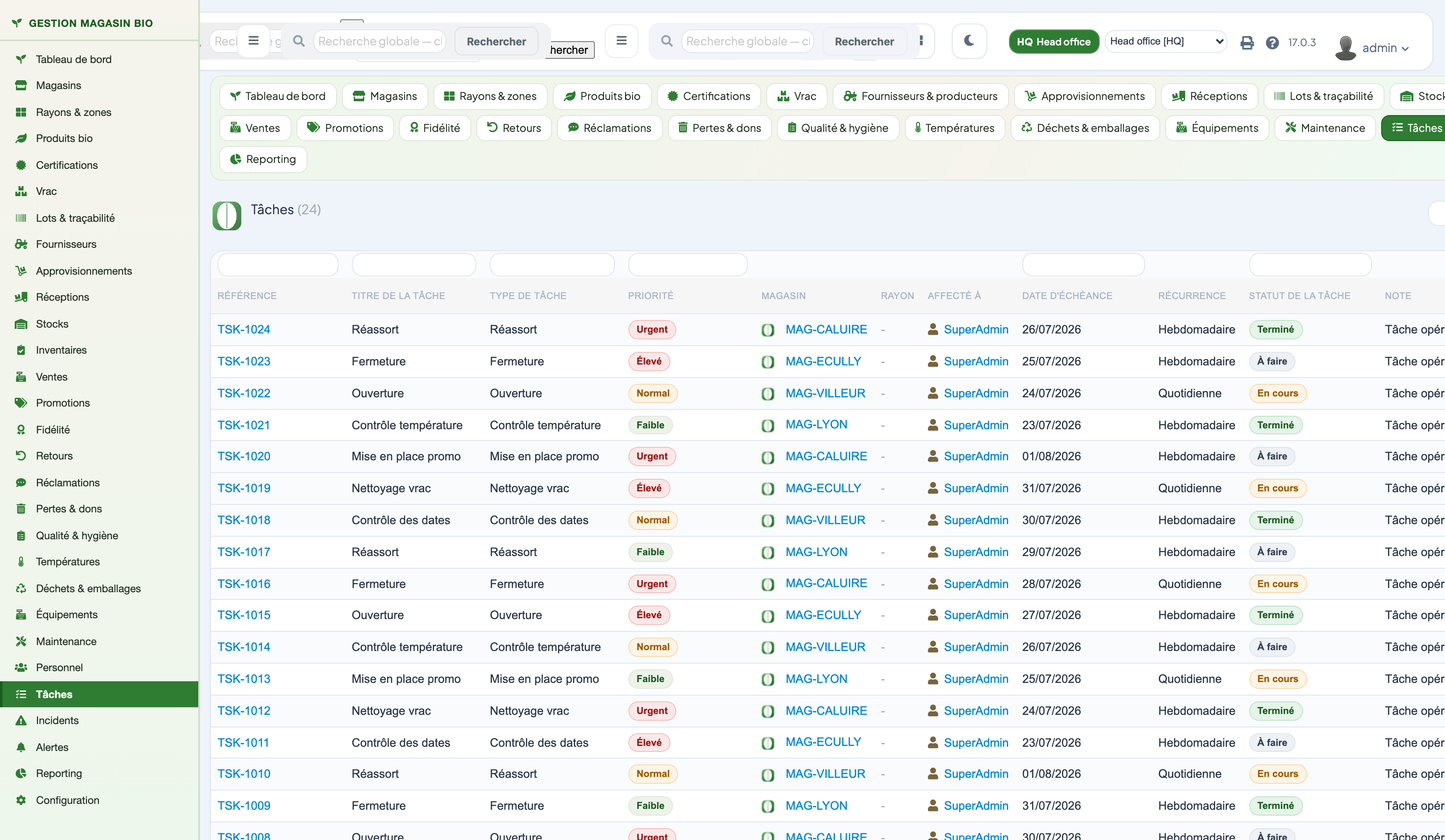Viewport: 1445px width, 840px height.
Task: Click the Alertes bell icon in the sidebar
Action: pyautogui.click(x=21, y=748)
